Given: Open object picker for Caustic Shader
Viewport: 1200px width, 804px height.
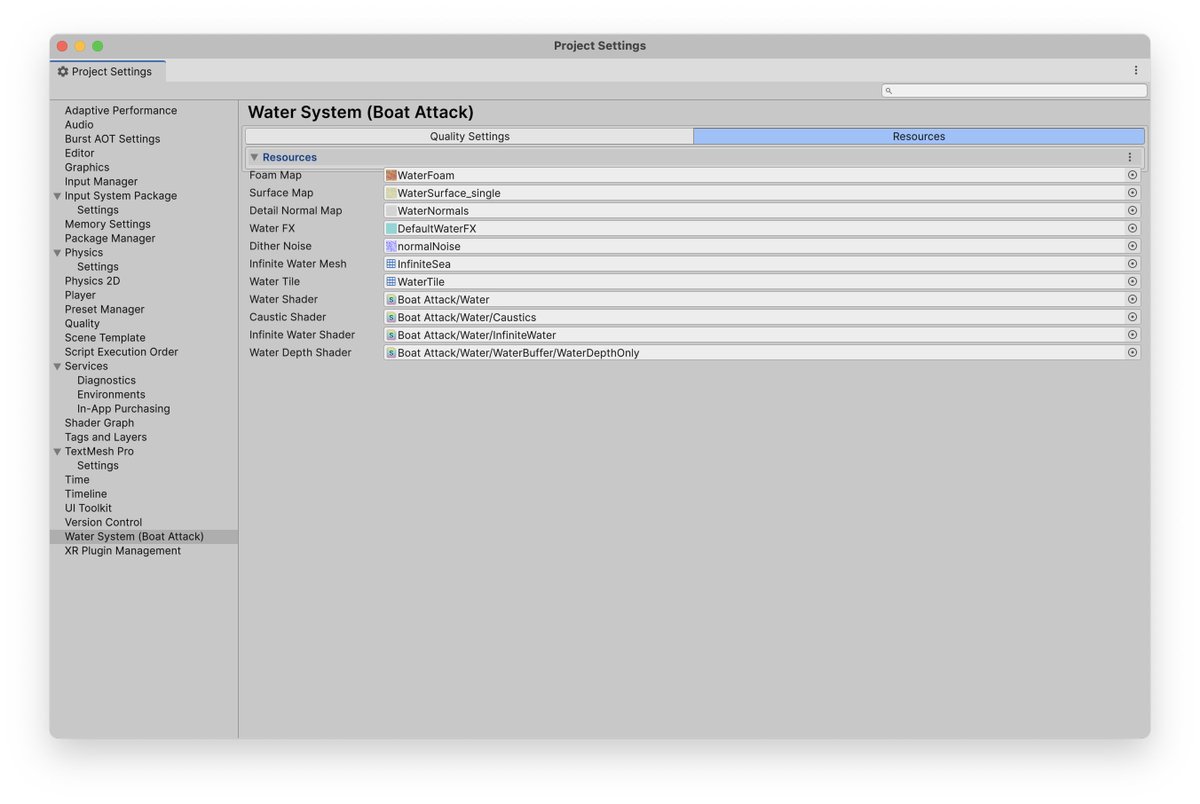Looking at the screenshot, I should [1132, 317].
